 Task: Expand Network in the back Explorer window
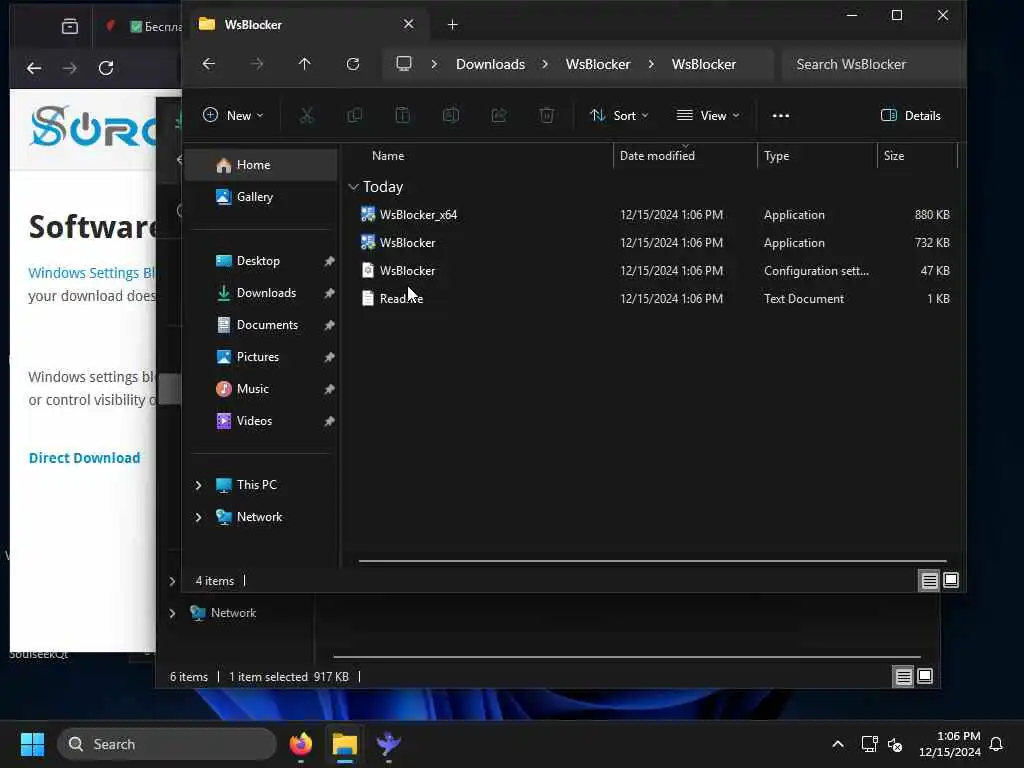(x=172, y=613)
